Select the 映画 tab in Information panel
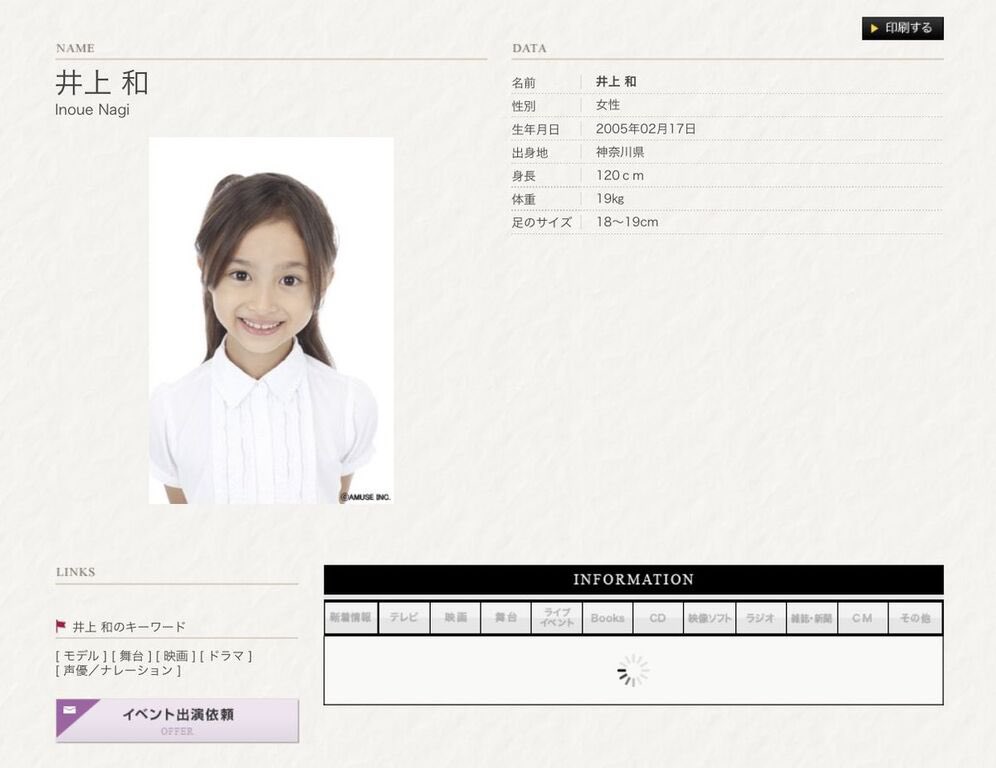This screenshot has height=768, width=996. [x=455, y=617]
